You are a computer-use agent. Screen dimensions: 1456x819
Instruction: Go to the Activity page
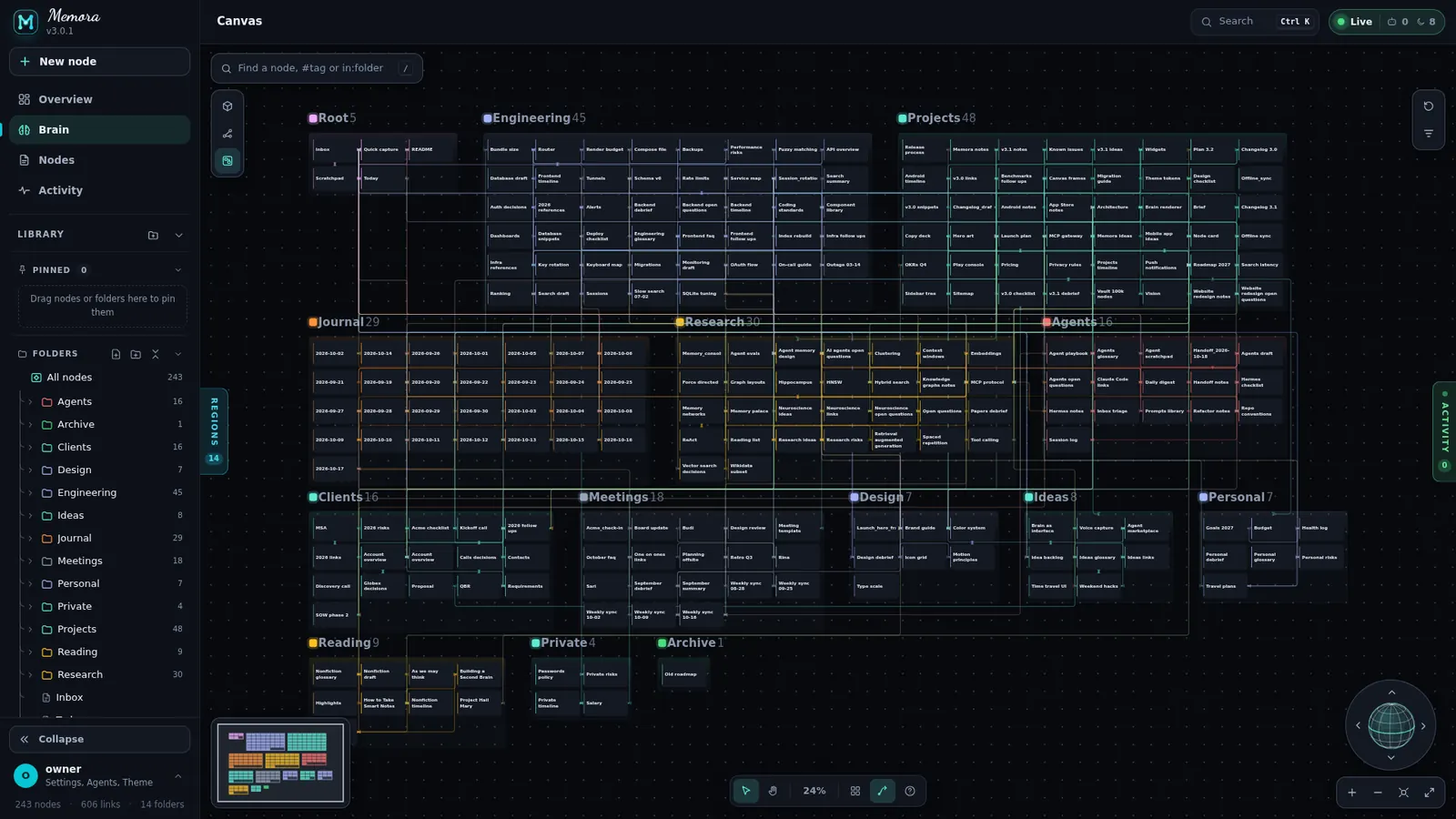(99, 190)
